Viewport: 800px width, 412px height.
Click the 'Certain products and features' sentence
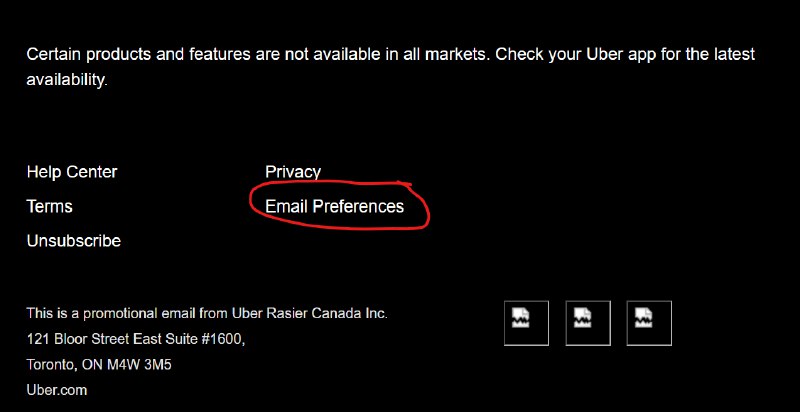[x=259, y=54]
